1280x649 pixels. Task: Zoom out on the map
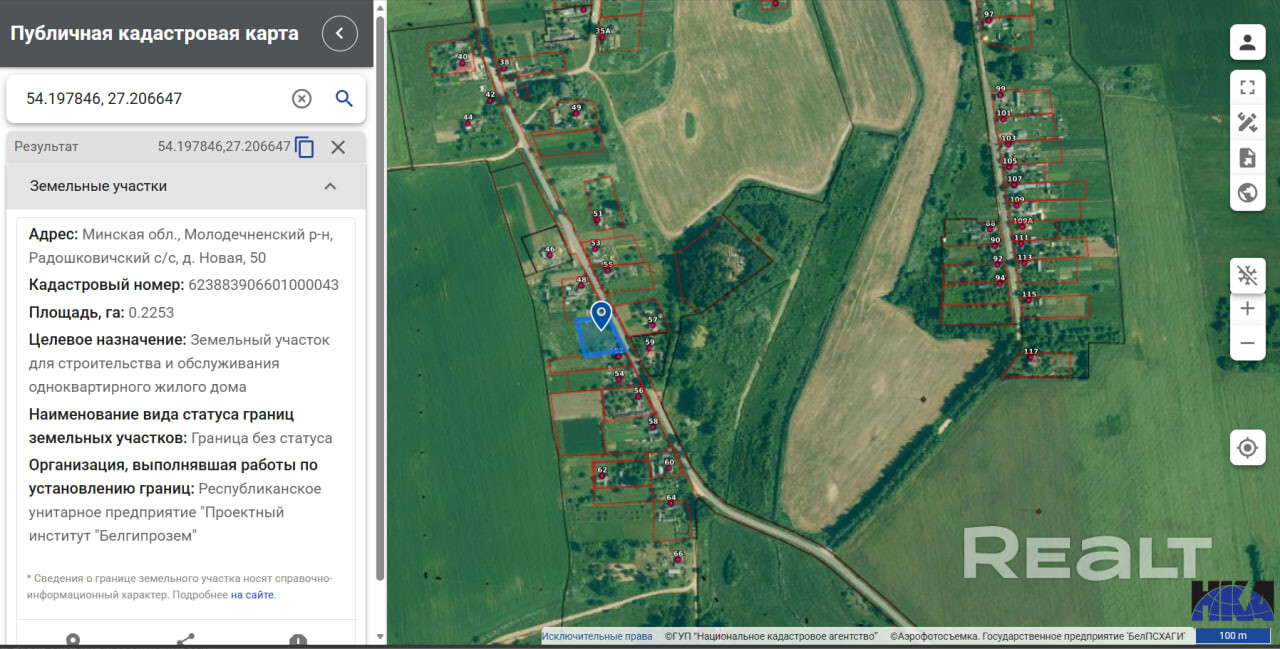click(x=1247, y=343)
